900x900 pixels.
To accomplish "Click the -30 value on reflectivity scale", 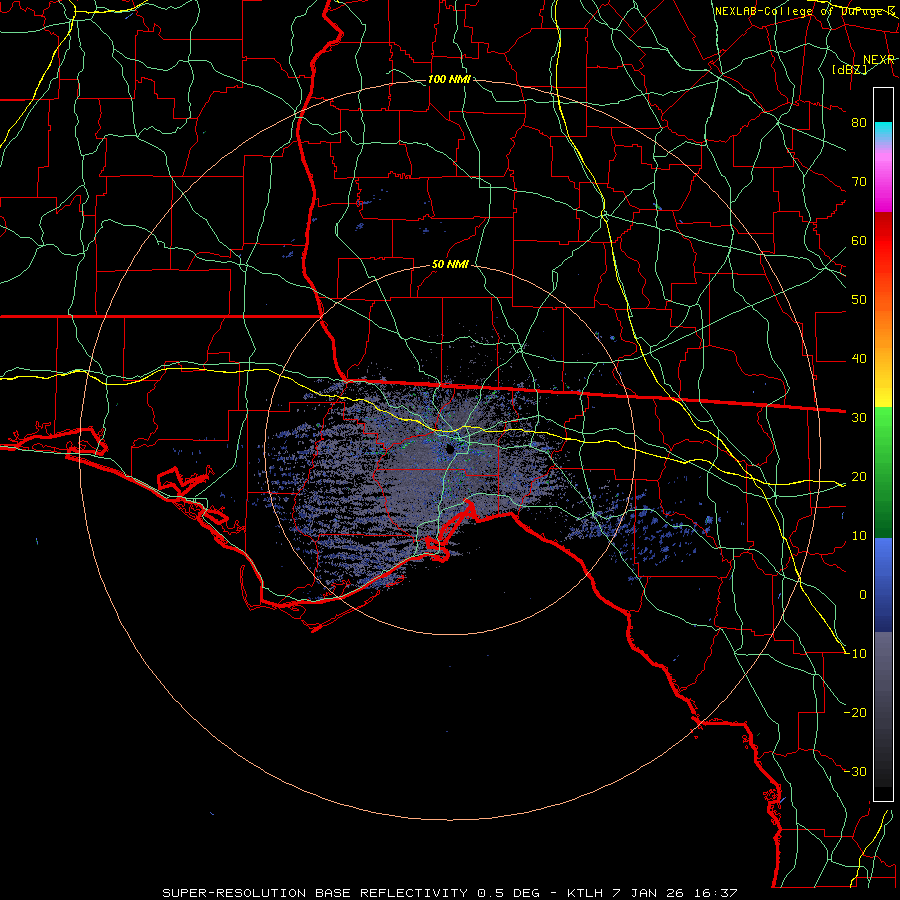I will 855,772.
